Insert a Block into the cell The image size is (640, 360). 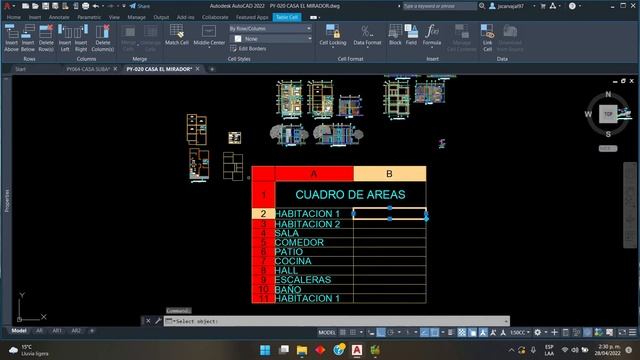395,35
